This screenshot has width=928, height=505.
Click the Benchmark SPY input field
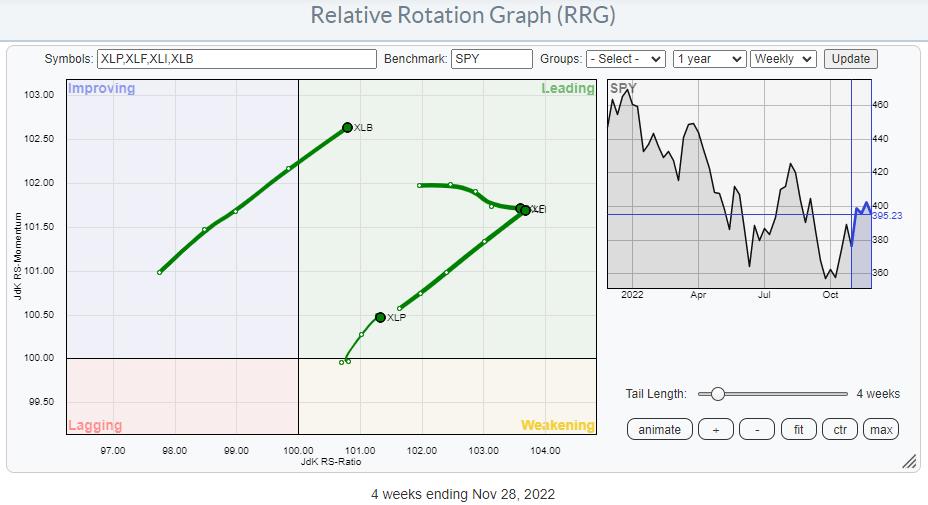(491, 59)
